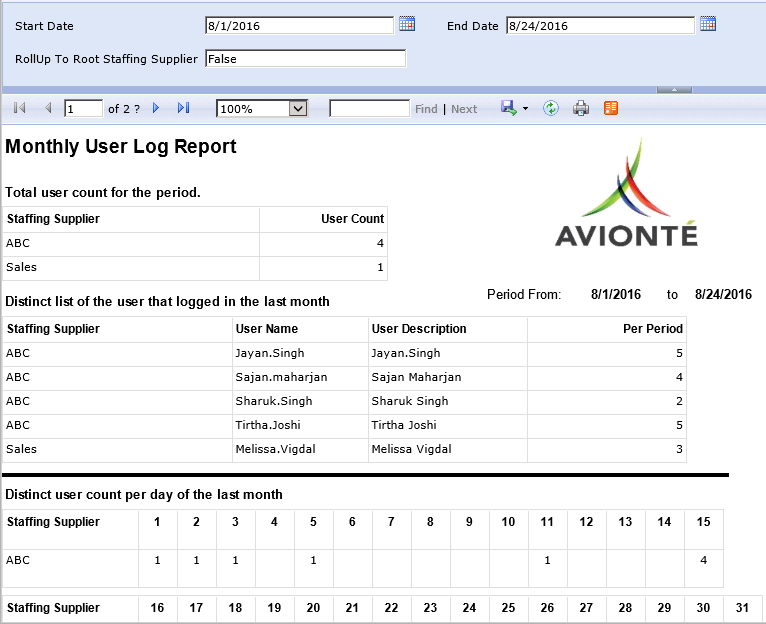The image size is (766, 624).
Task: Click description 'Sajan Maharjan'
Action: (416, 377)
